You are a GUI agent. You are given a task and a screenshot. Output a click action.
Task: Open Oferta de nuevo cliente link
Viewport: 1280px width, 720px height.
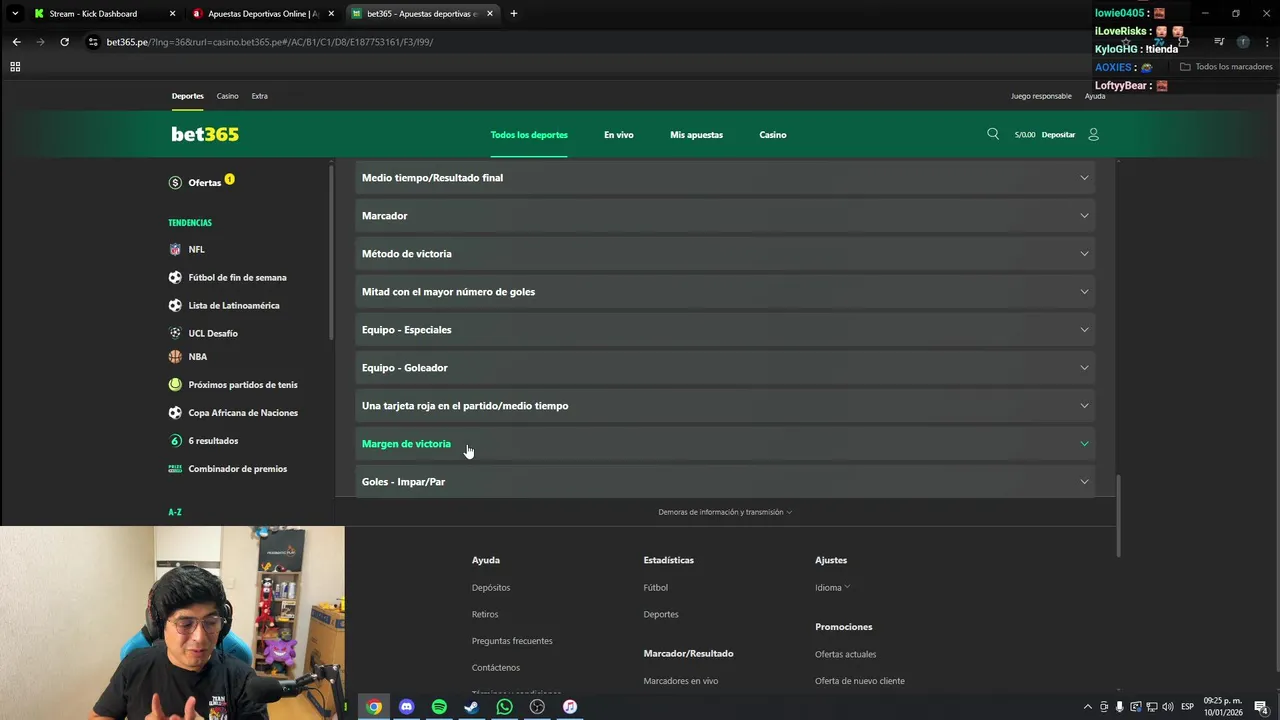click(x=860, y=681)
